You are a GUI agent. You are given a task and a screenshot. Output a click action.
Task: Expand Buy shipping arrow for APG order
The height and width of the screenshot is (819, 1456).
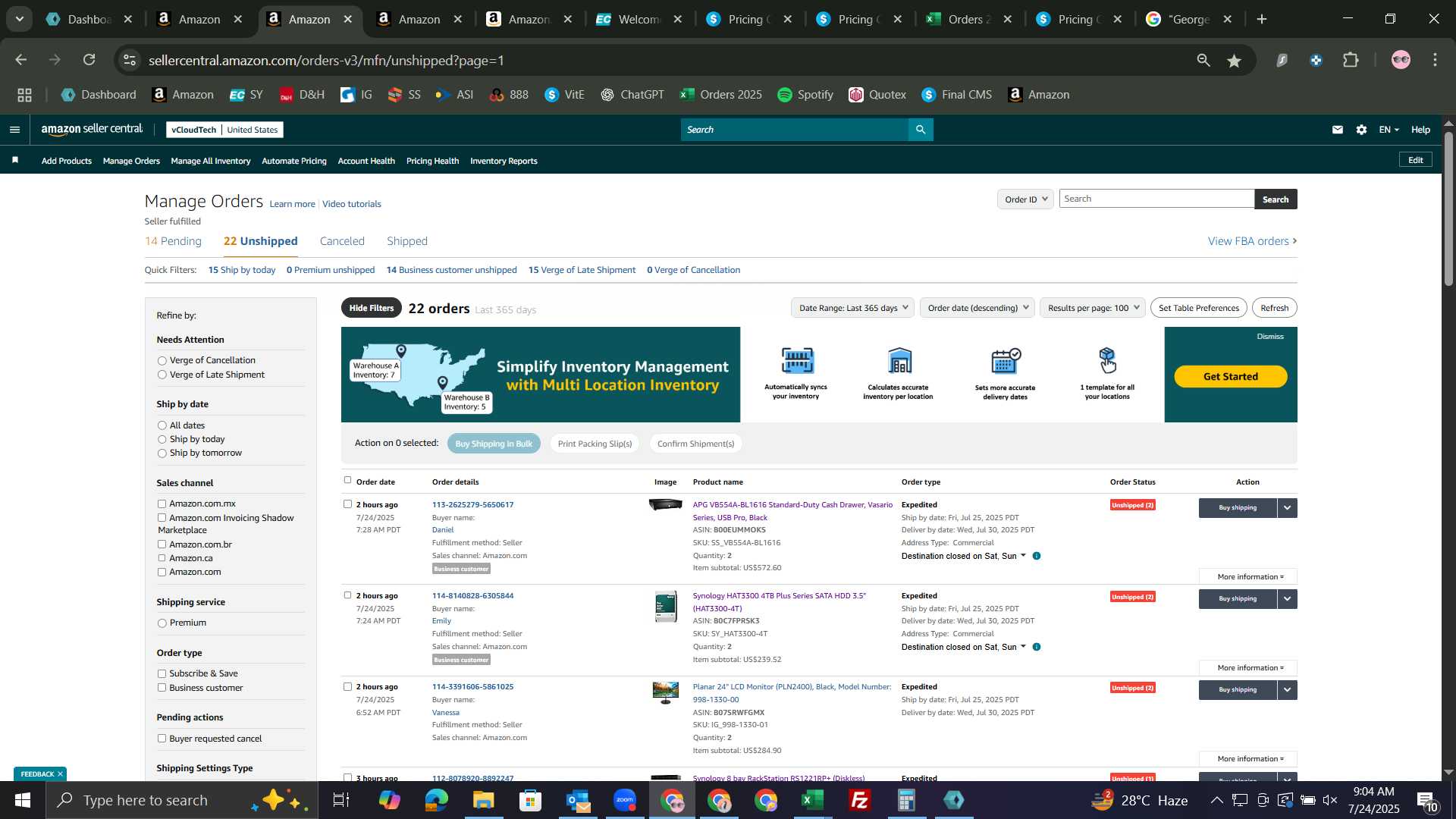(x=1288, y=508)
